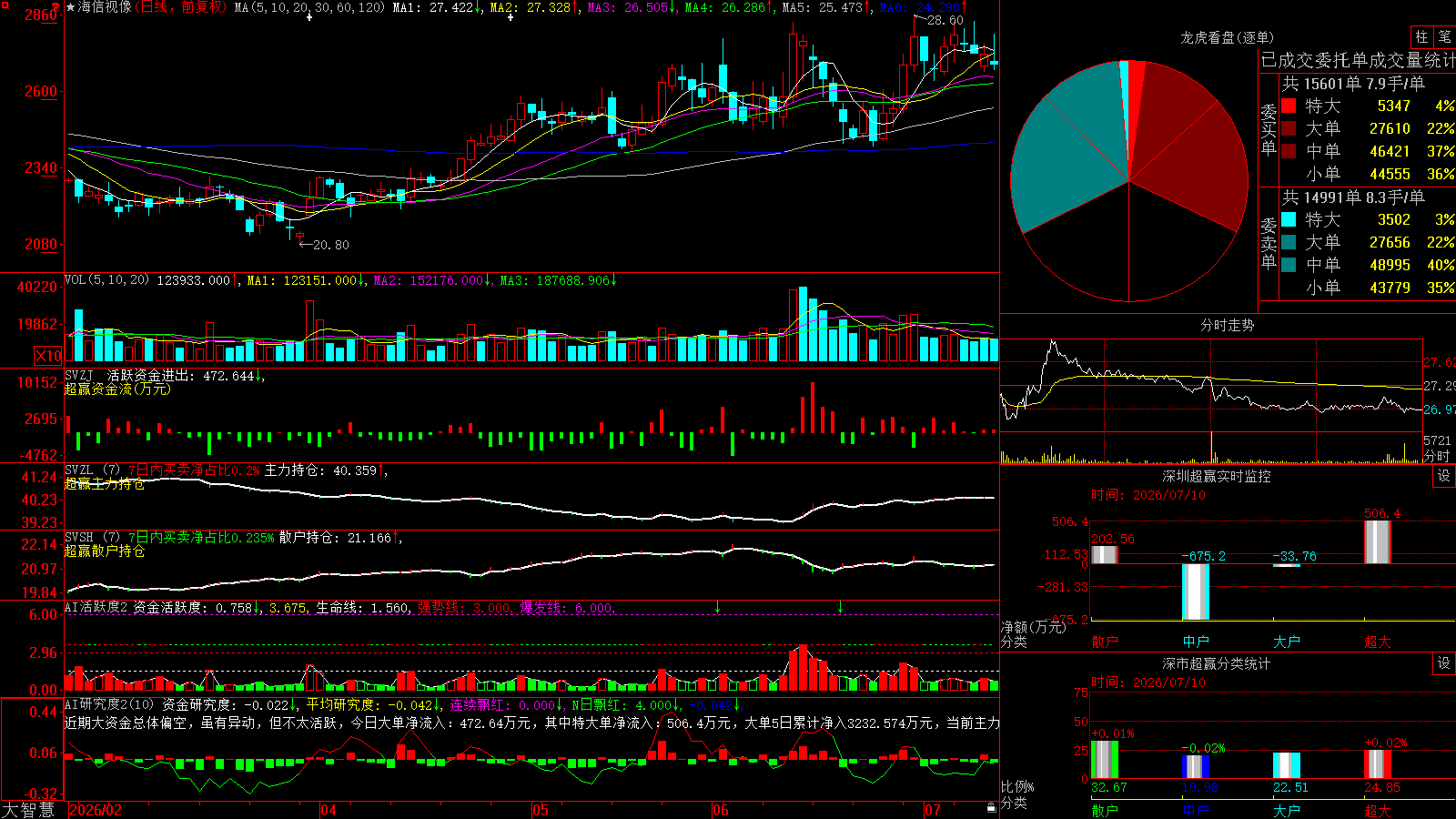Select 超大 category in 深市超赢分类统计 panel
Viewport: 1456px width, 819px height.
click(x=1378, y=810)
